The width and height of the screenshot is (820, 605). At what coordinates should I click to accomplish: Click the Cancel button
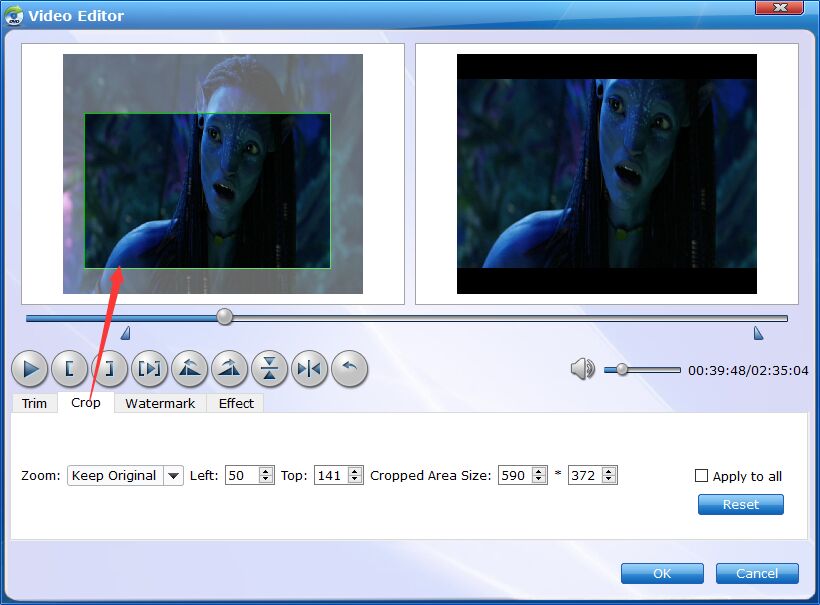click(x=757, y=574)
